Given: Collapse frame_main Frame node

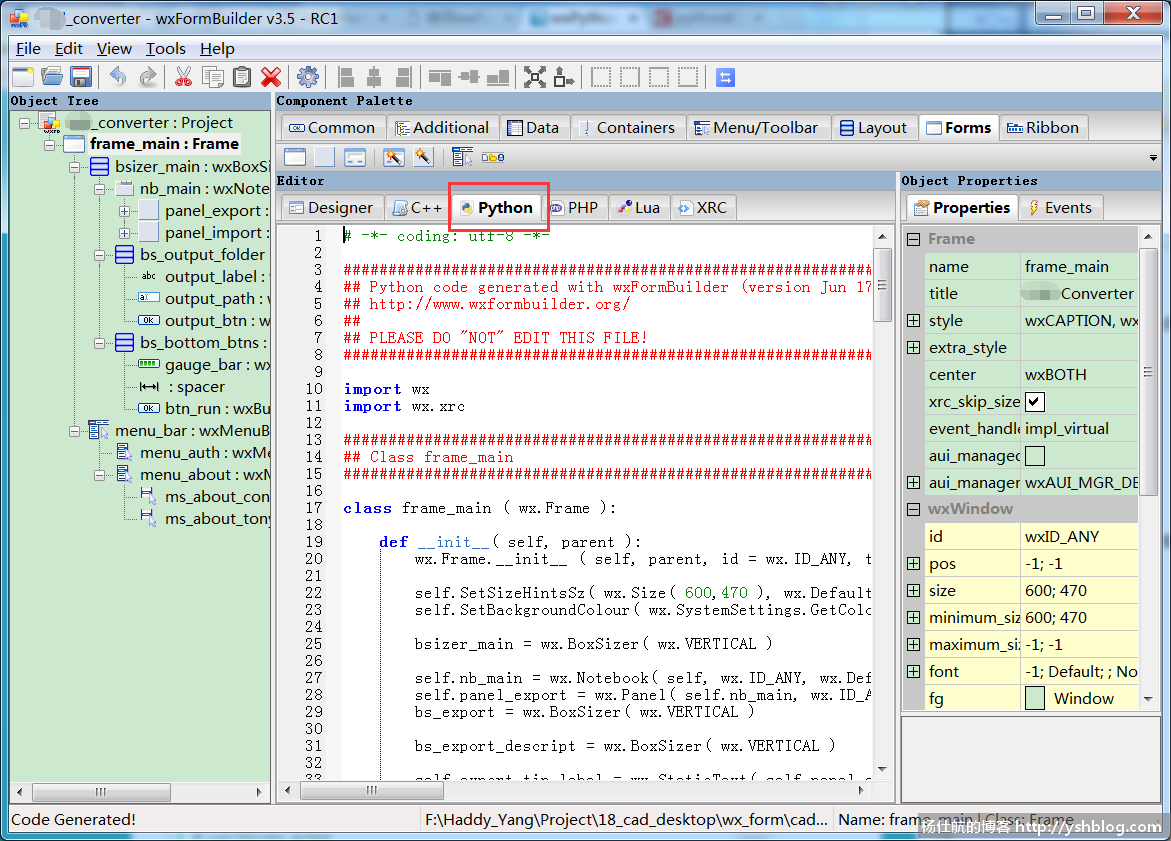Looking at the screenshot, I should pos(49,144).
